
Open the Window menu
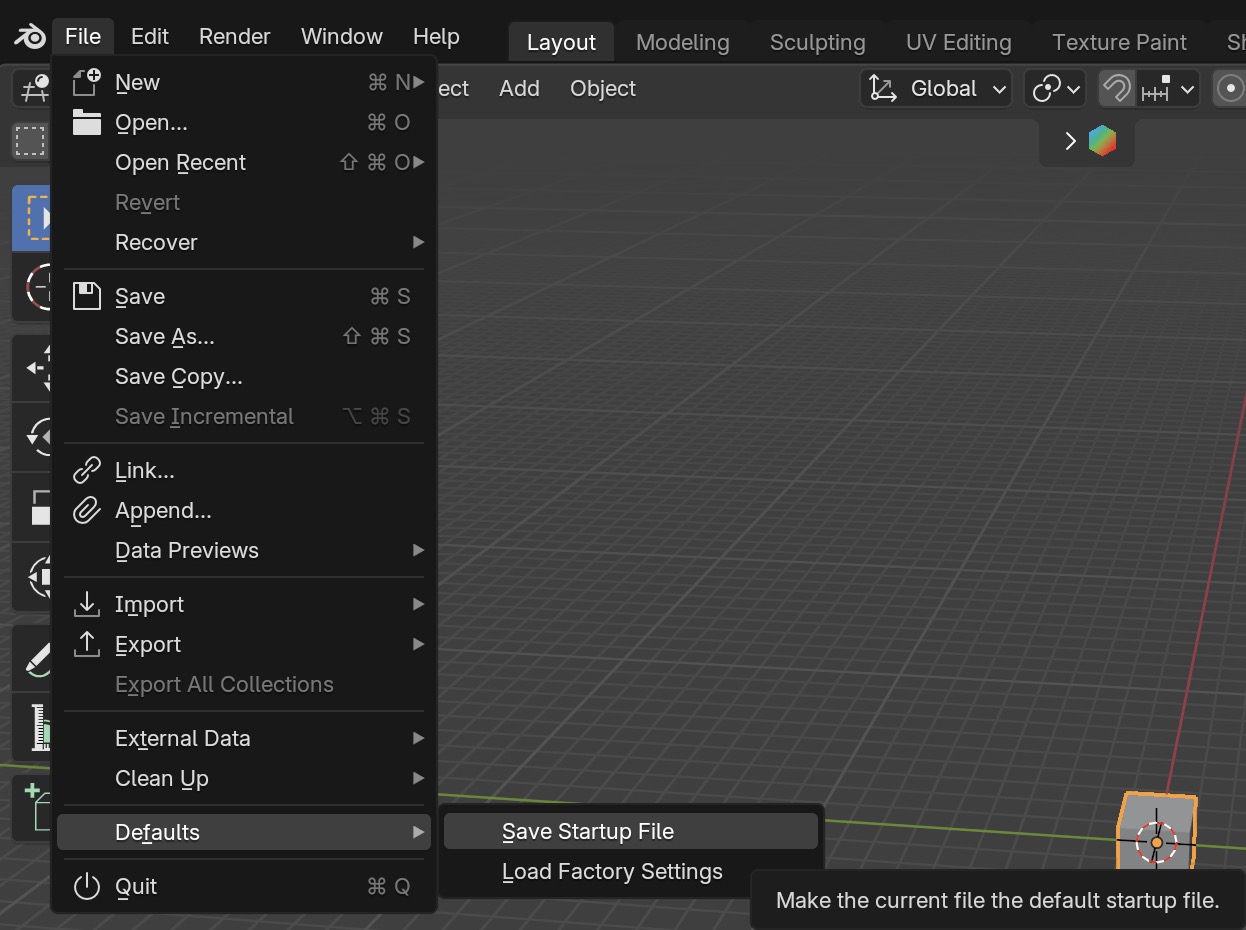[x=342, y=37]
